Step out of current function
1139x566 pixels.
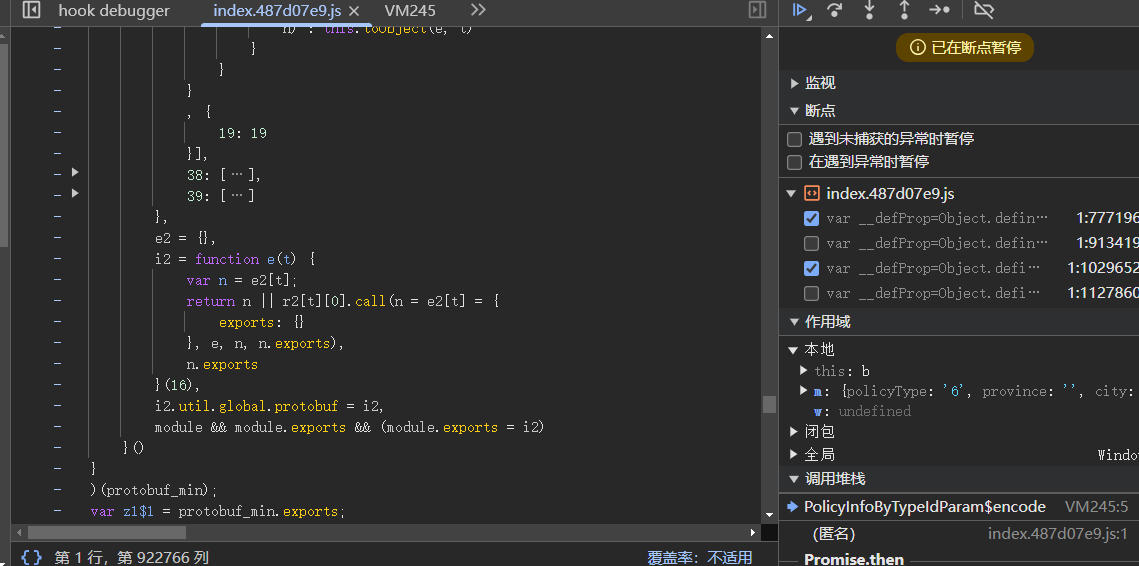(x=904, y=10)
